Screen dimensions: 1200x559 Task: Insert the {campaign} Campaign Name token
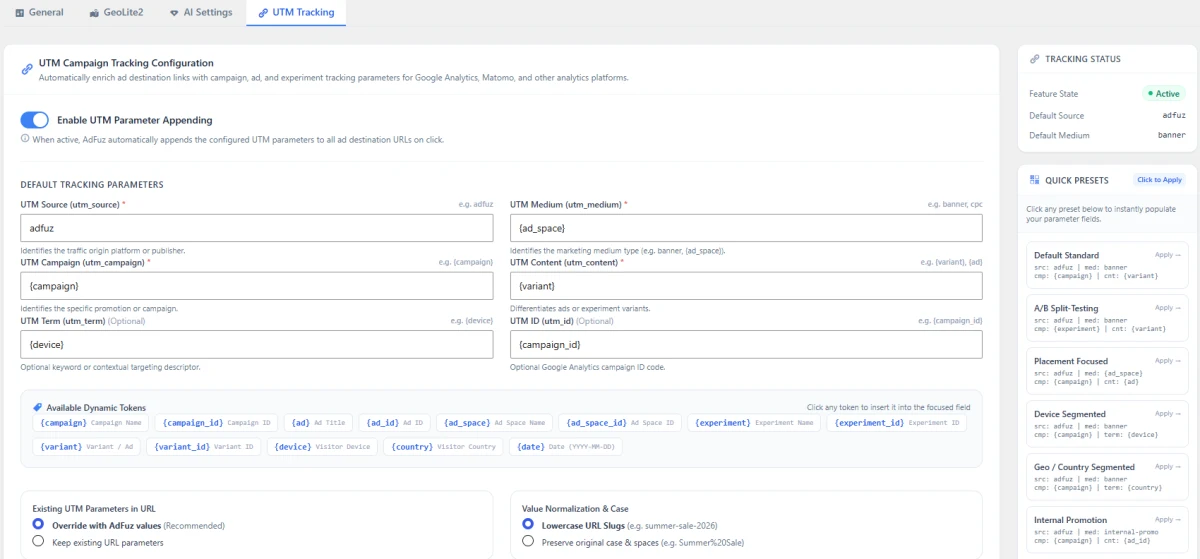click(90, 423)
